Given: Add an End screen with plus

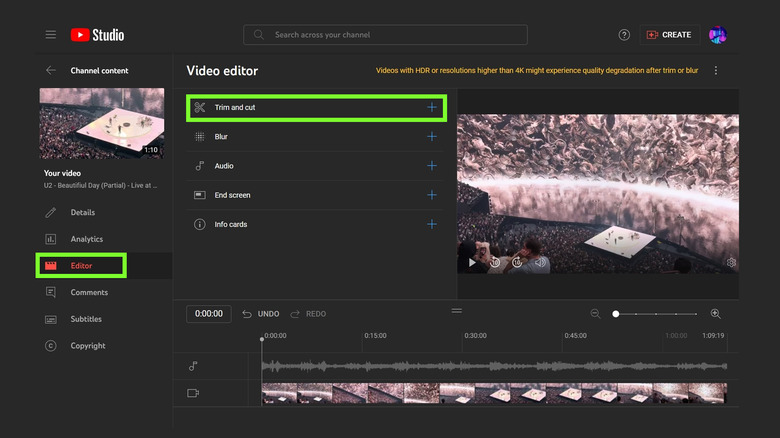Looking at the screenshot, I should [432, 195].
